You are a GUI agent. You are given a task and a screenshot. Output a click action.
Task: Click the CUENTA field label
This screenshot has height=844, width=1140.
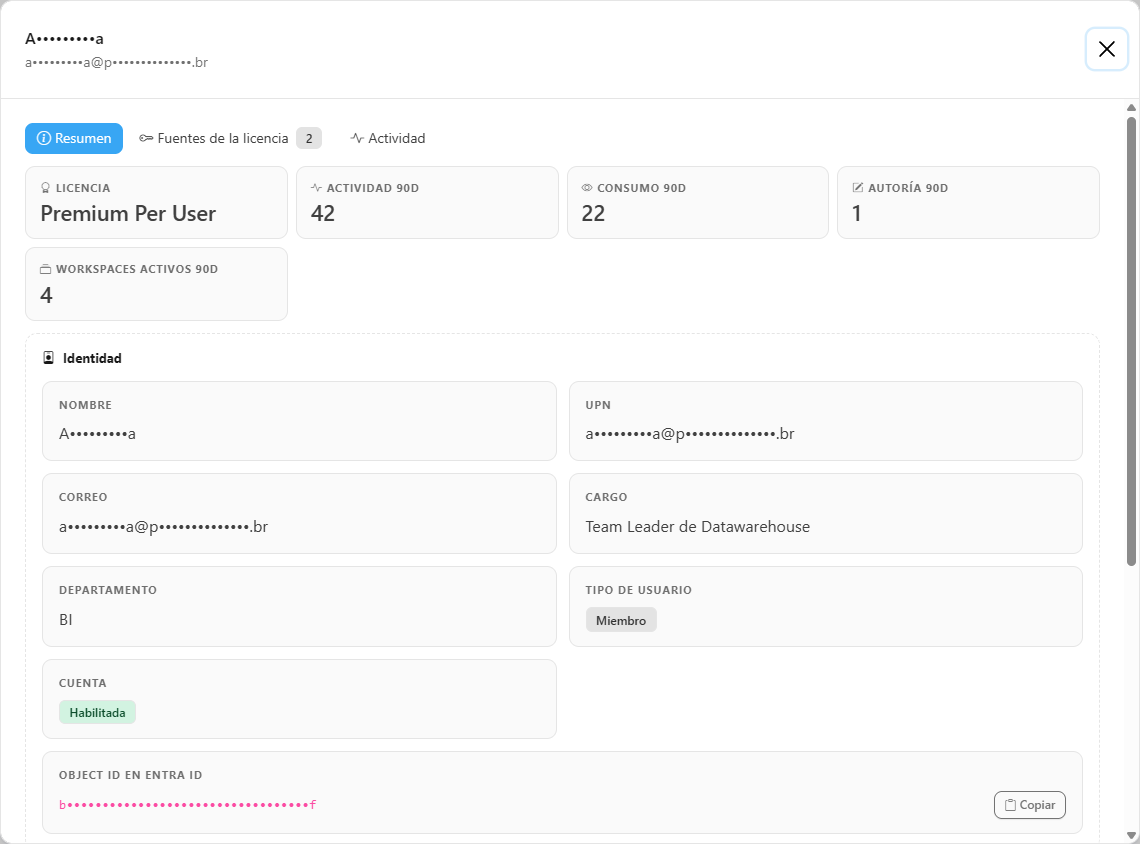pos(83,683)
